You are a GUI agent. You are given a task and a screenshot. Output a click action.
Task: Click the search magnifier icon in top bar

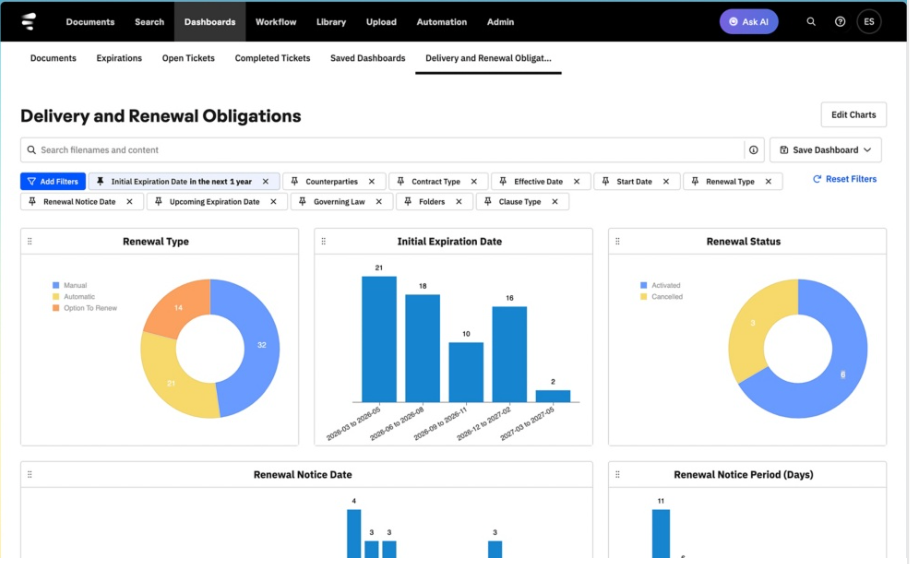811,21
